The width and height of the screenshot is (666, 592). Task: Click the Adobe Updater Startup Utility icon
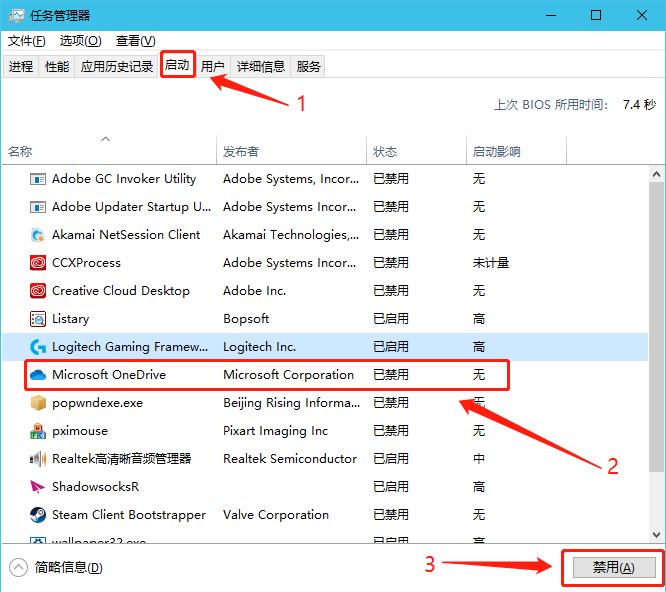tap(38, 207)
